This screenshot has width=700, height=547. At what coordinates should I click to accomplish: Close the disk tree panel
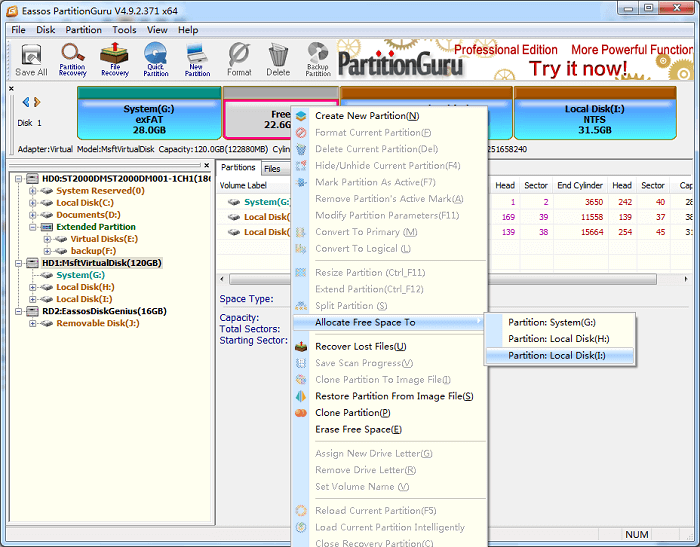206,165
